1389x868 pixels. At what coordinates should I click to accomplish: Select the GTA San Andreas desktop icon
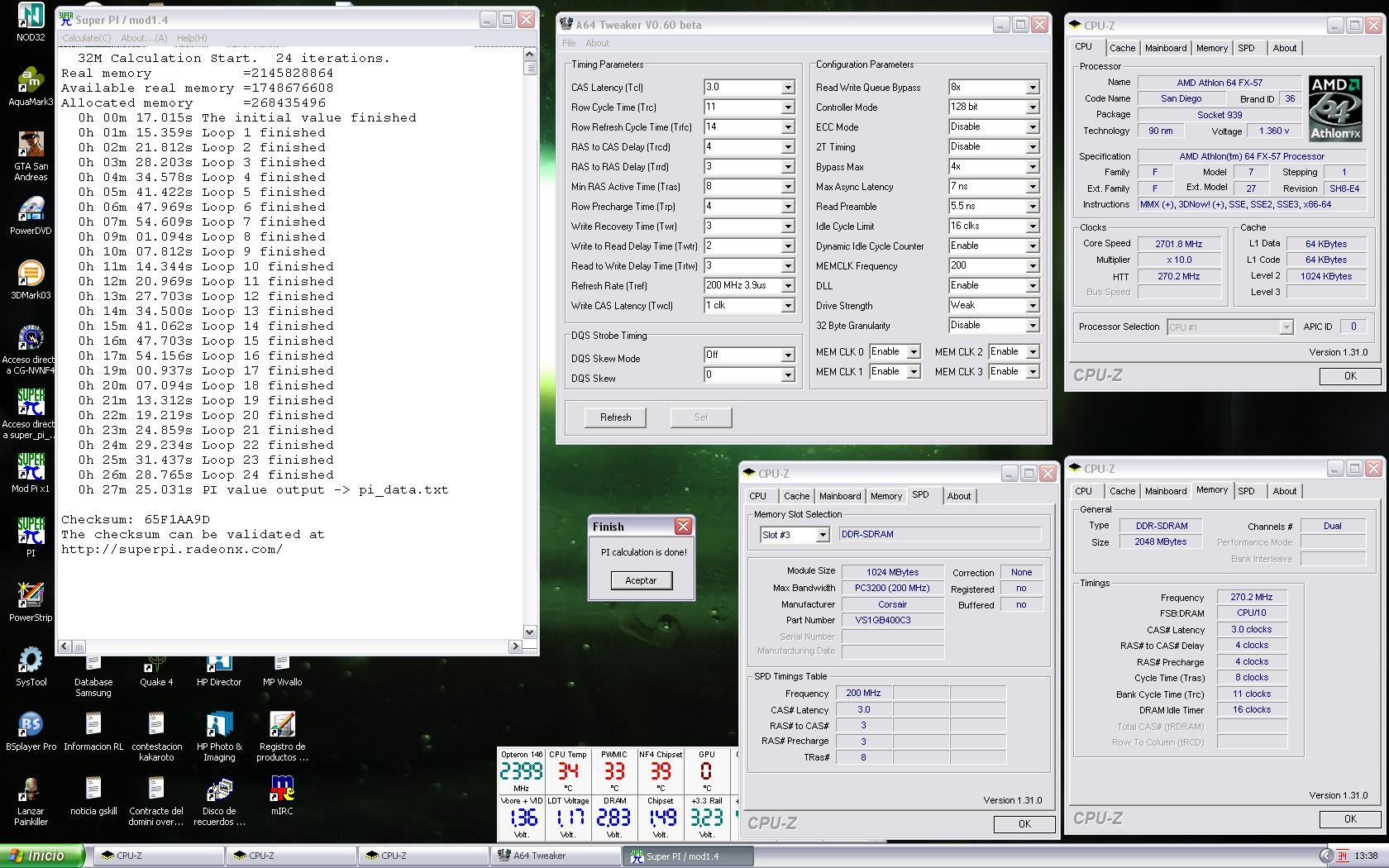click(31, 156)
